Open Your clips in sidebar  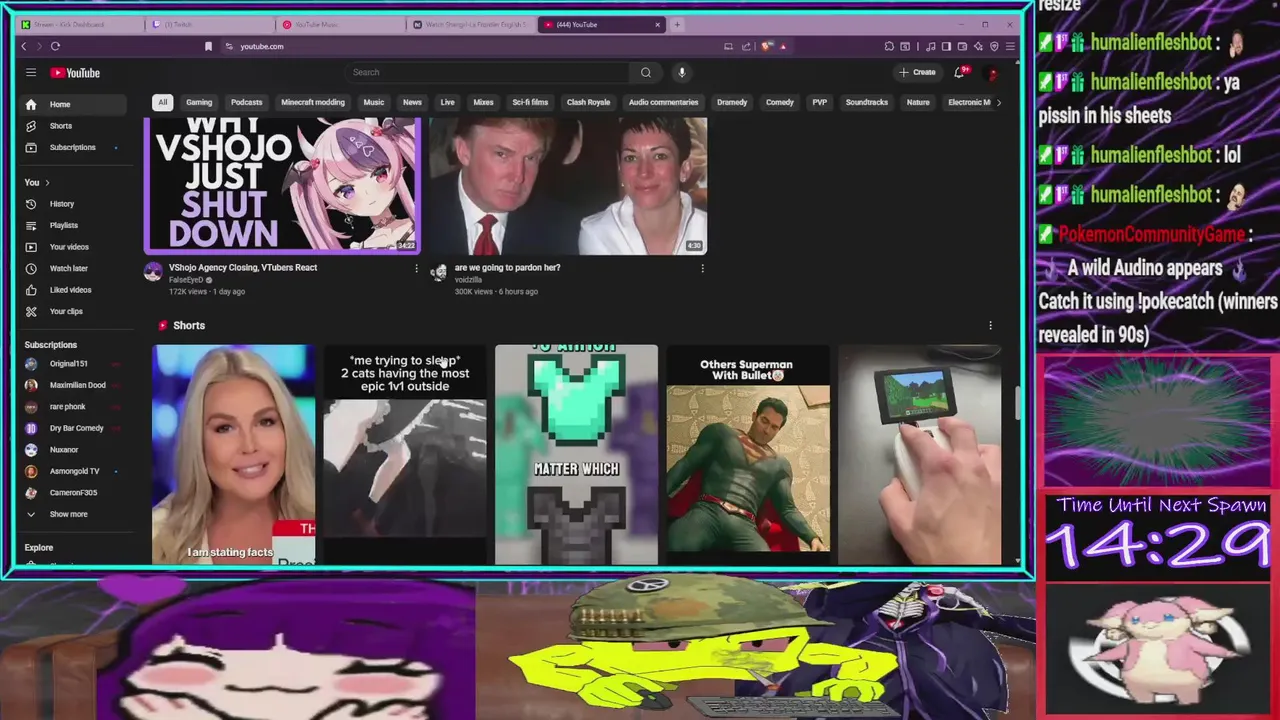(75, 311)
